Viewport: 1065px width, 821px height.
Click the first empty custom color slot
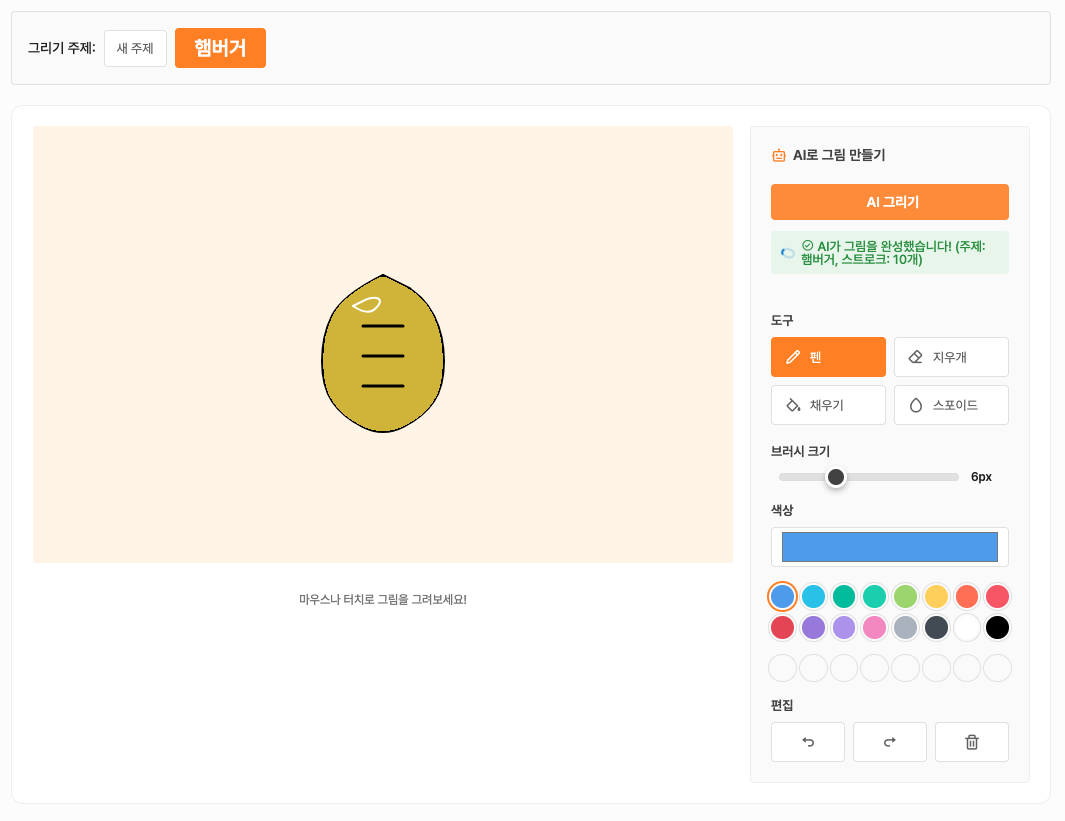[x=782, y=668]
